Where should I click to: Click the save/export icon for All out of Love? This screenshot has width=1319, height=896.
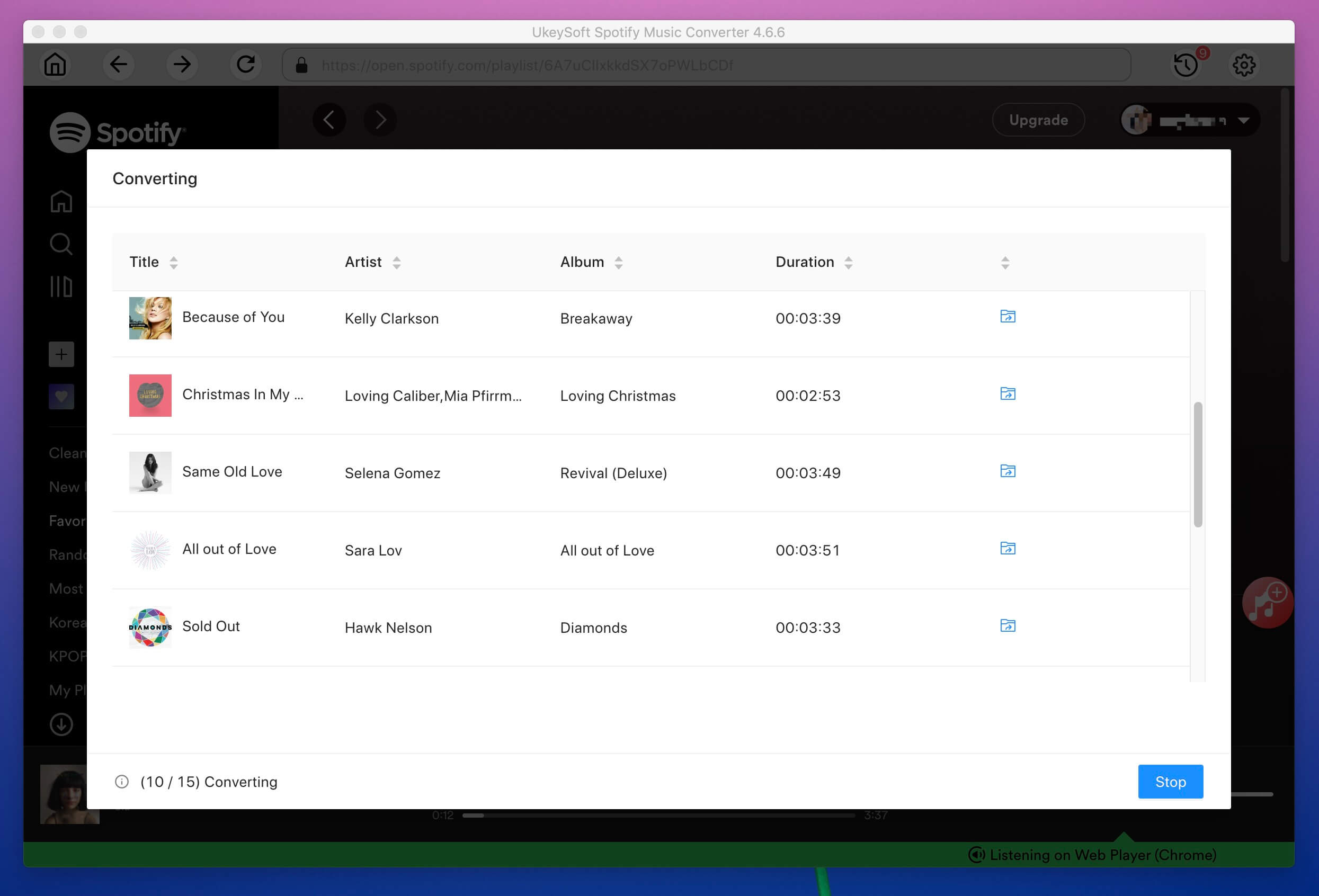1008,548
